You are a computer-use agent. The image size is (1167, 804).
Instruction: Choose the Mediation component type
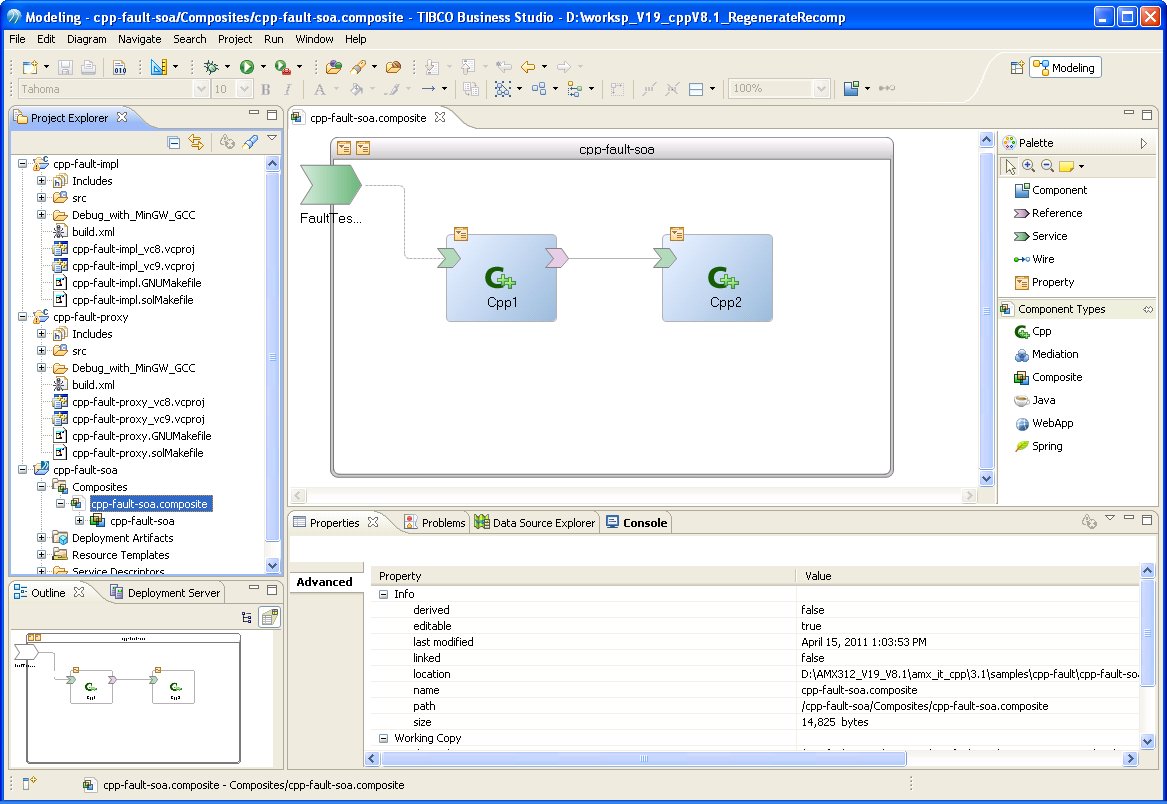(x=1046, y=355)
